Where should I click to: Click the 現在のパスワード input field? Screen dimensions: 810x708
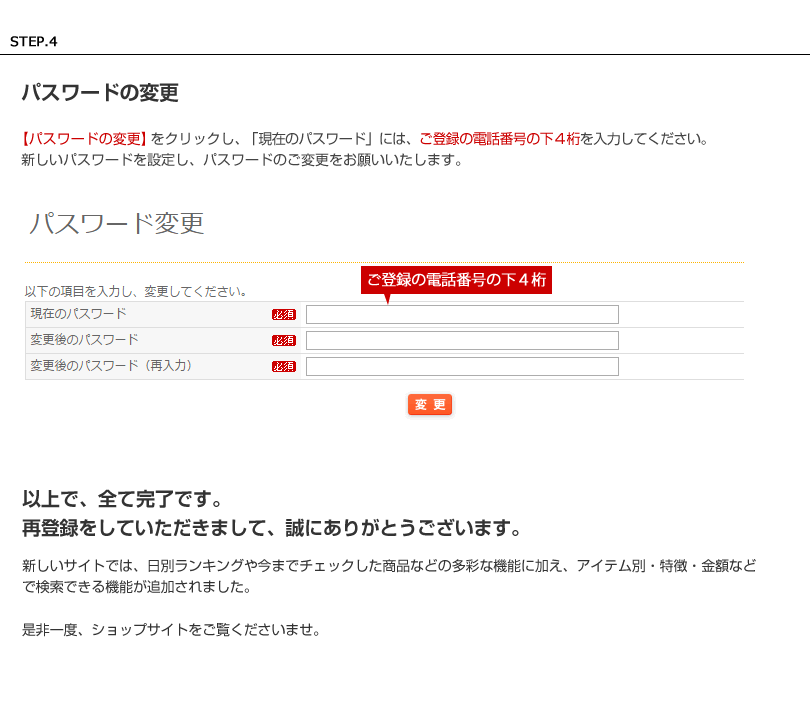(462, 315)
